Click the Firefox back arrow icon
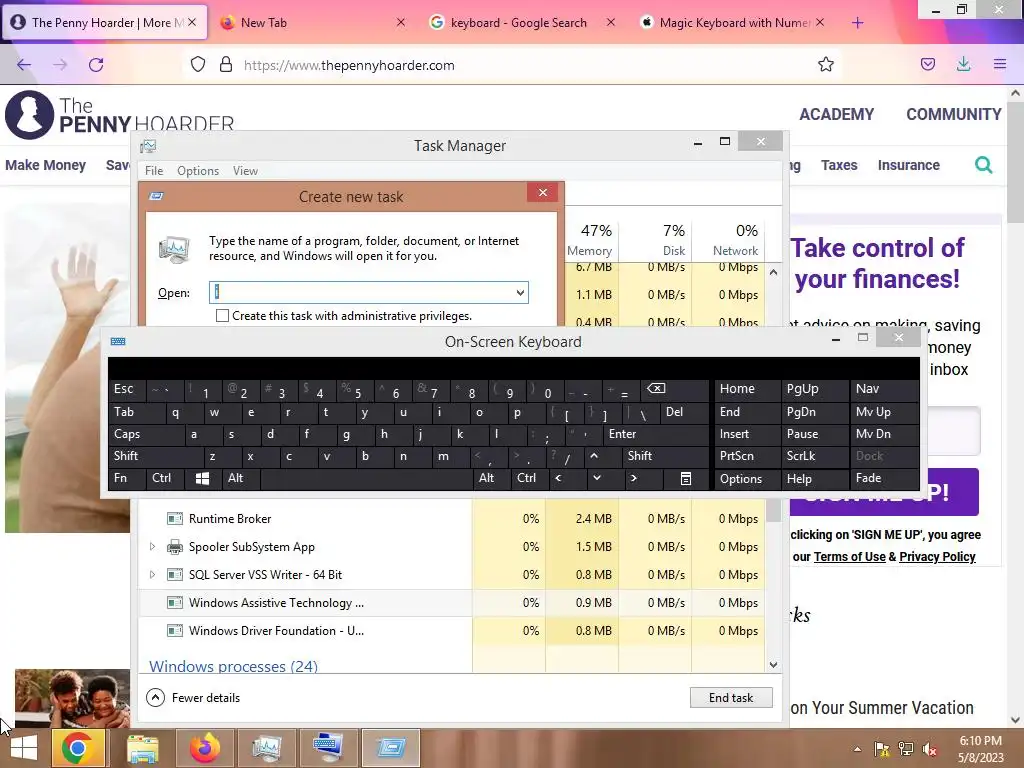The image size is (1024, 768). tap(24, 65)
